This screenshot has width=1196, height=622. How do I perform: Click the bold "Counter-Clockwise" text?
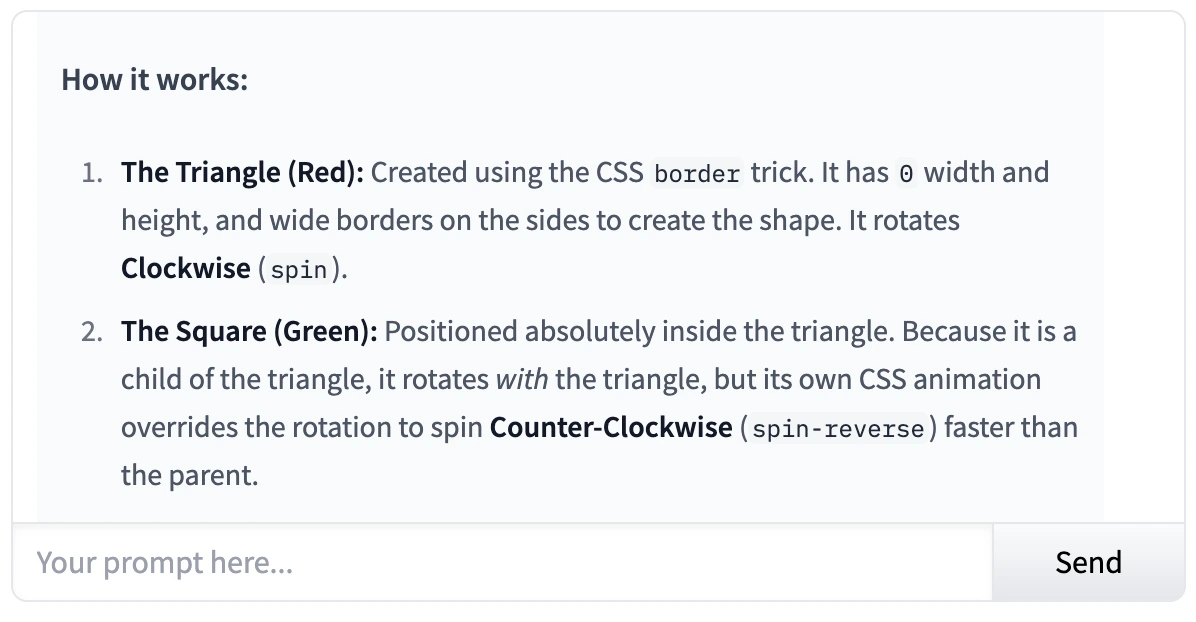point(611,428)
